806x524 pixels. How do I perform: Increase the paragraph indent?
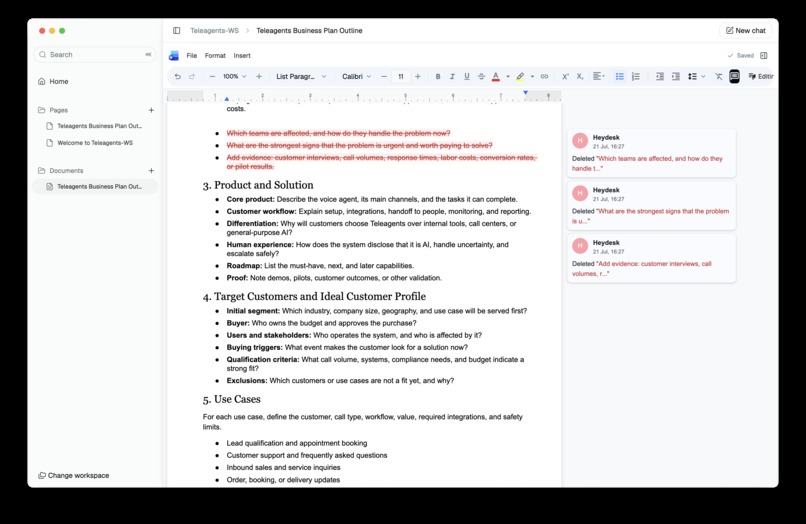(x=676, y=76)
